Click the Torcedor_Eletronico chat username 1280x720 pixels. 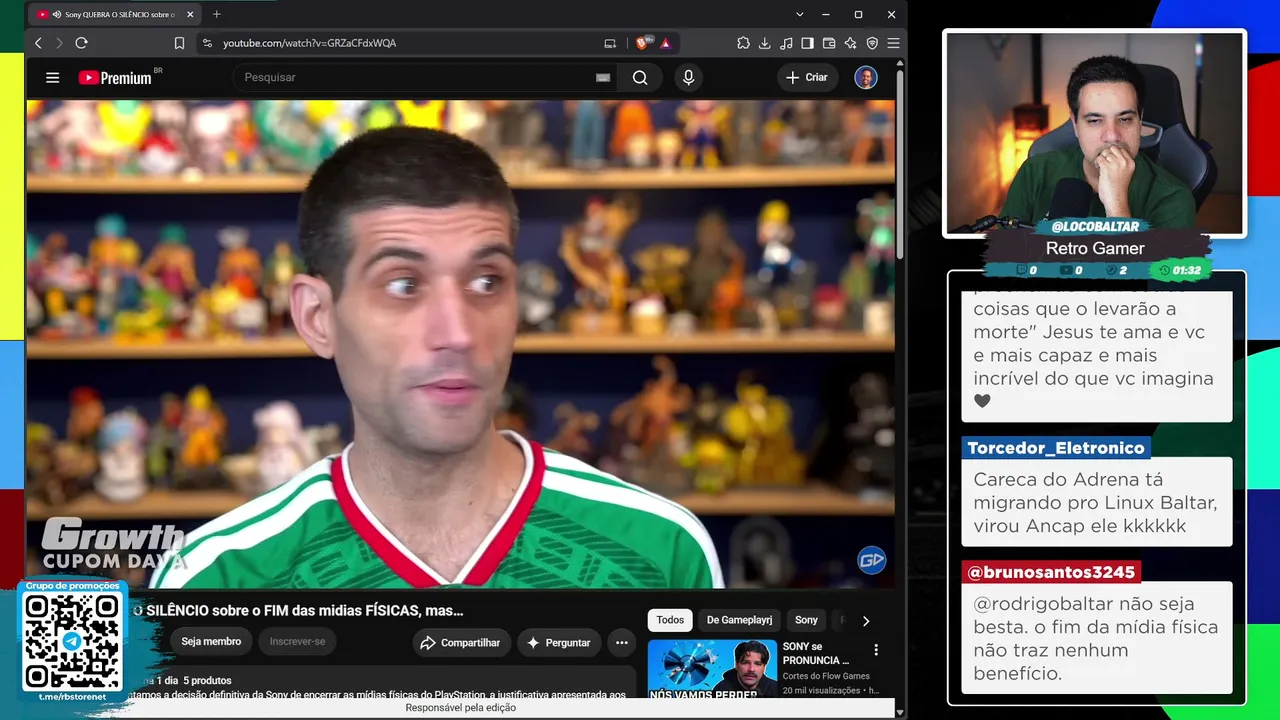tap(1055, 448)
